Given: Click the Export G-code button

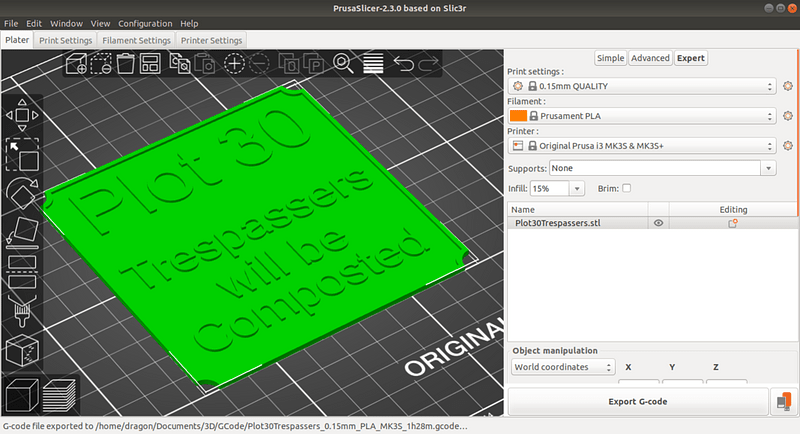Looking at the screenshot, I should click(638, 401).
